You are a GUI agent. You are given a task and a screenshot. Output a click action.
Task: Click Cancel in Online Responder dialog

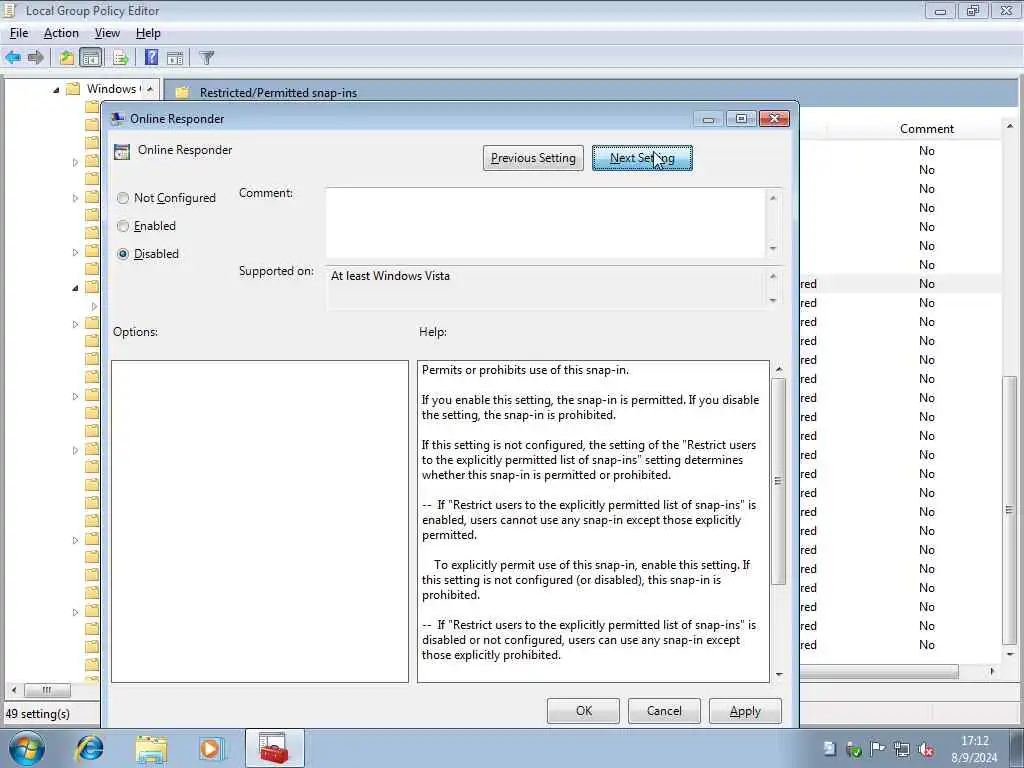pyautogui.click(x=664, y=711)
